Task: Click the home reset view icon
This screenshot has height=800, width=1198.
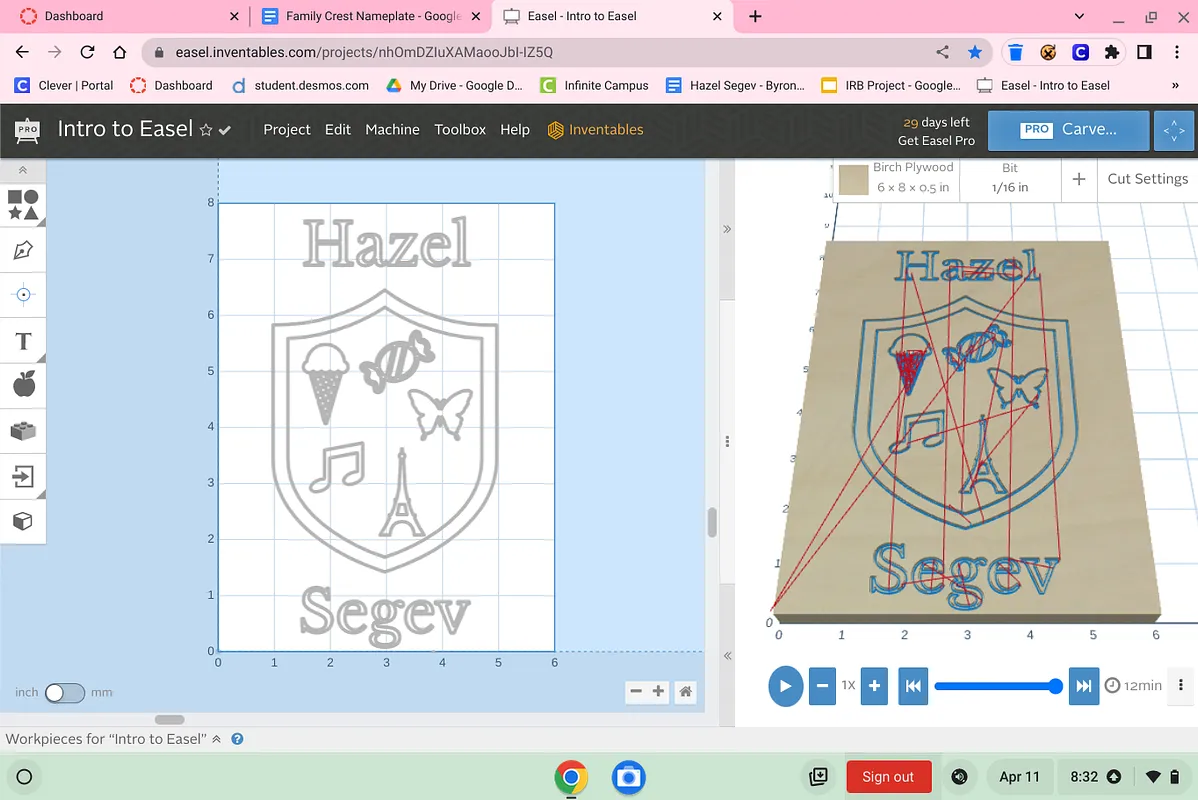Action: (x=685, y=691)
